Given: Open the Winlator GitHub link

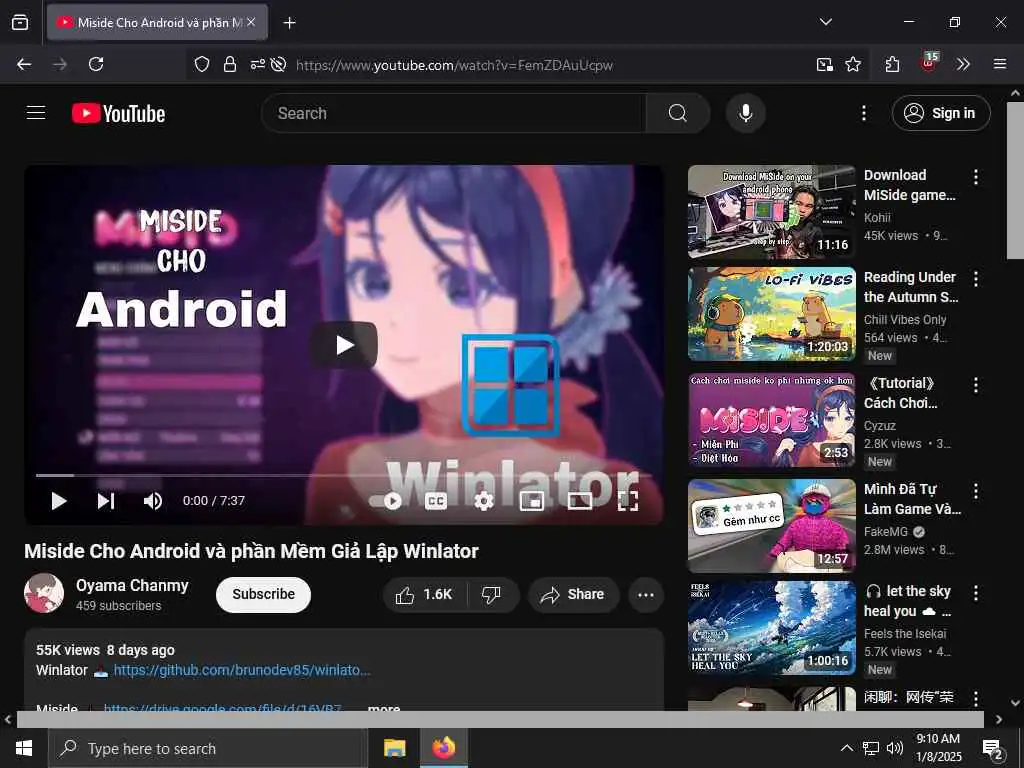Looking at the screenshot, I should 242,670.
